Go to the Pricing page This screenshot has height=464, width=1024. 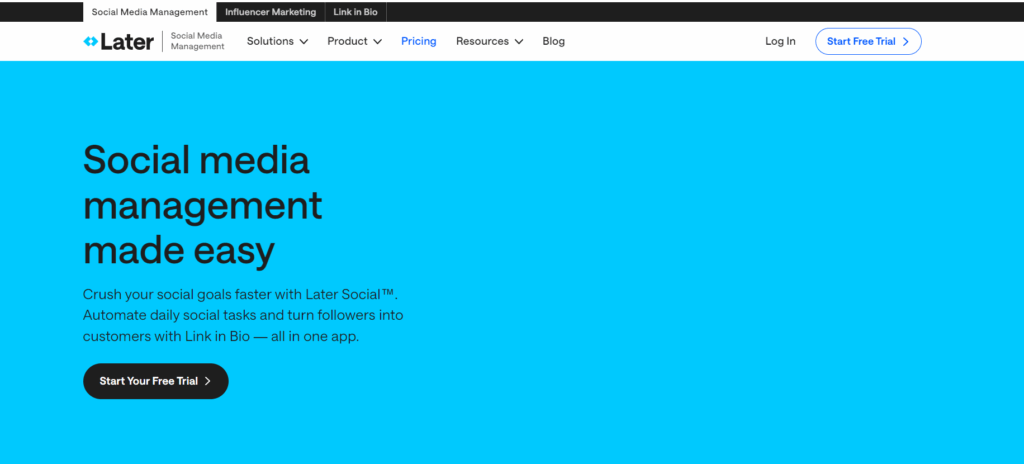pos(418,41)
